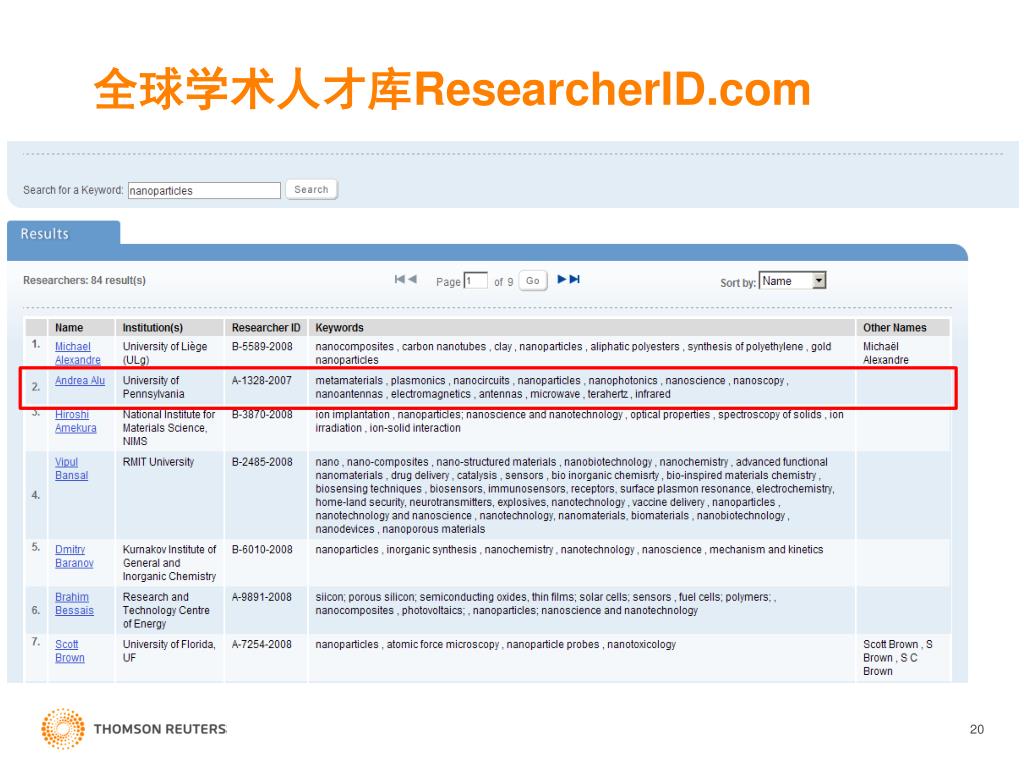Focus the page number input box

coord(475,281)
